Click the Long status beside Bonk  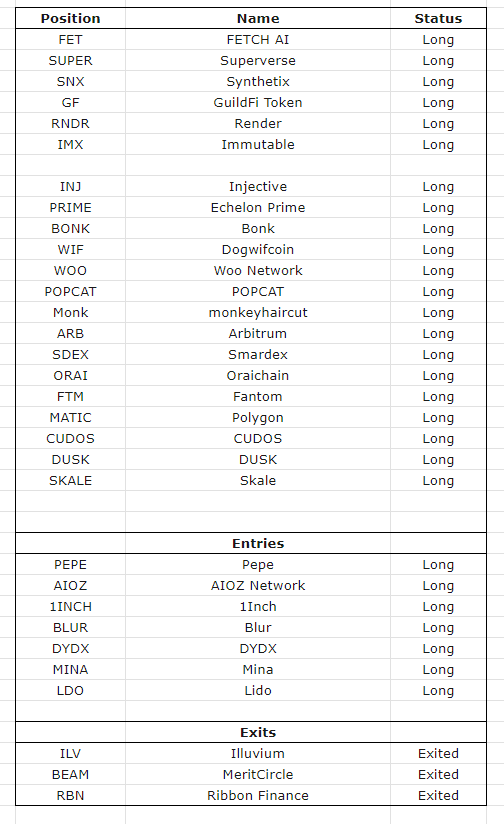pos(438,229)
